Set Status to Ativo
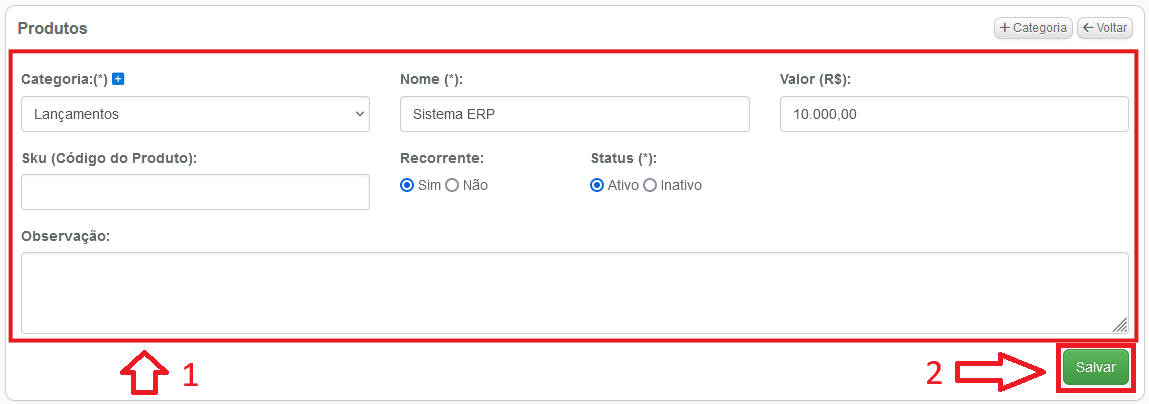Image resolution: width=1149 pixels, height=404 pixels. point(597,186)
